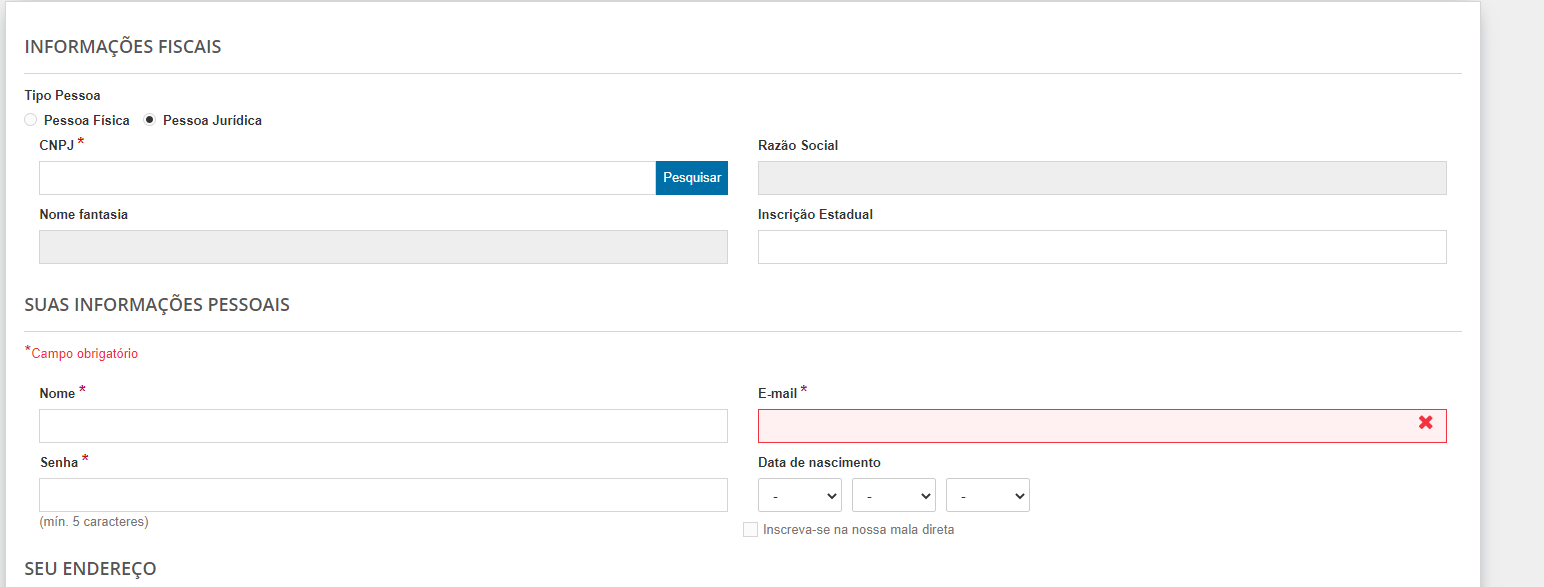Click the Nome fantasia field
Viewport: 1544px width, 587px height.
click(383, 247)
